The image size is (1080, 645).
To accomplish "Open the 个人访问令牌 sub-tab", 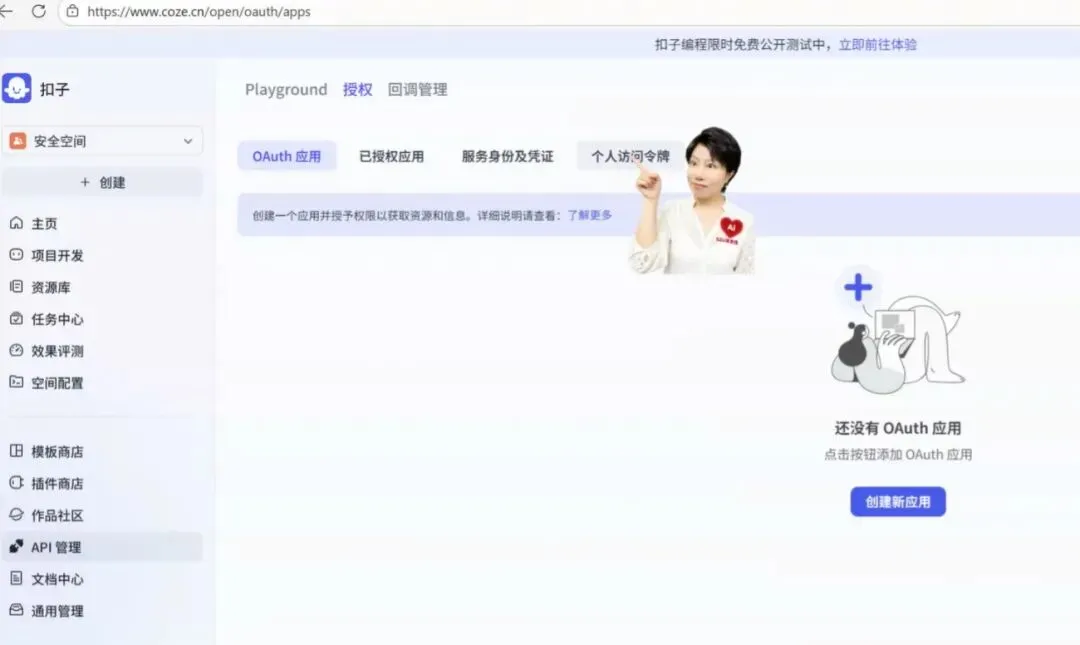I will (630, 156).
